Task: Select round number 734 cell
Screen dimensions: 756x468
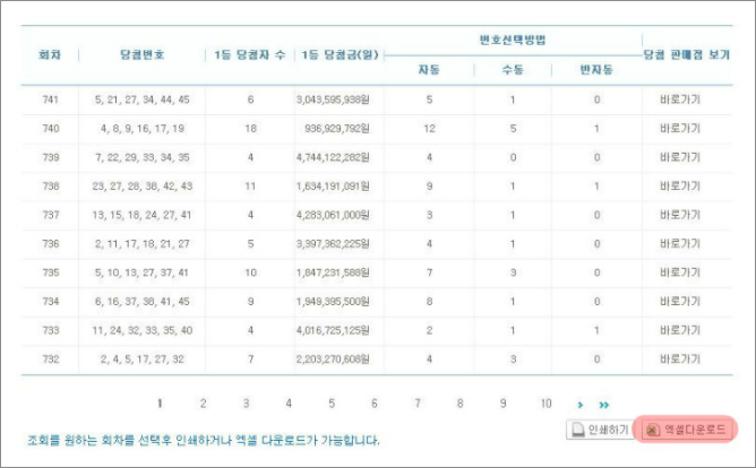Action: (x=51, y=301)
